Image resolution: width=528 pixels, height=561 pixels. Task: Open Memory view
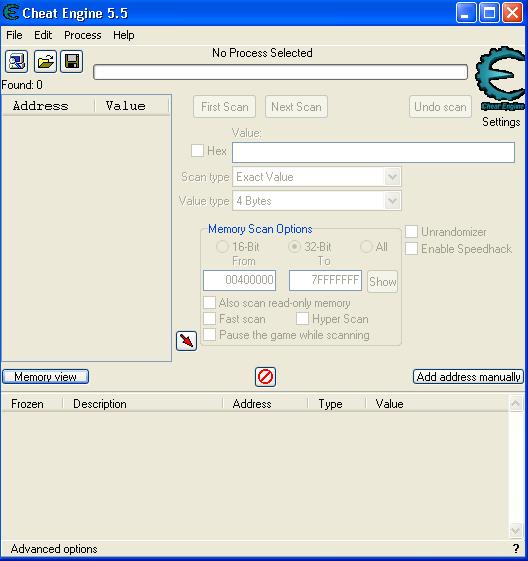pos(45,377)
